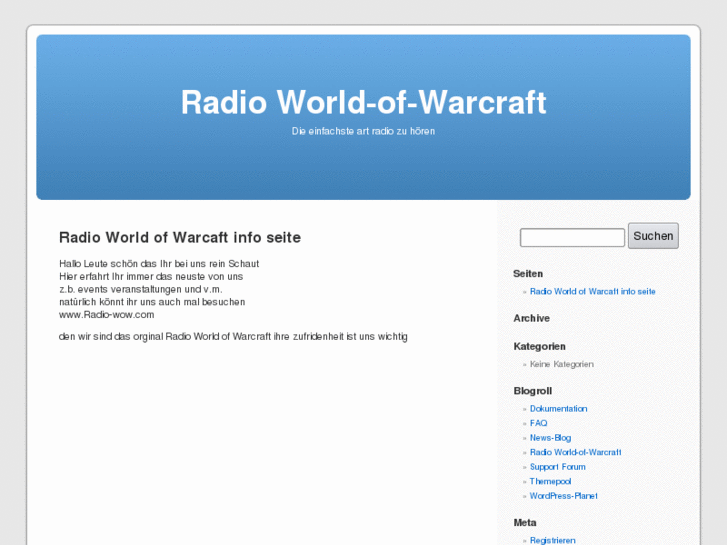Image resolution: width=727 pixels, height=545 pixels.
Task: Click the Archive sidebar heading
Action: pos(531,318)
